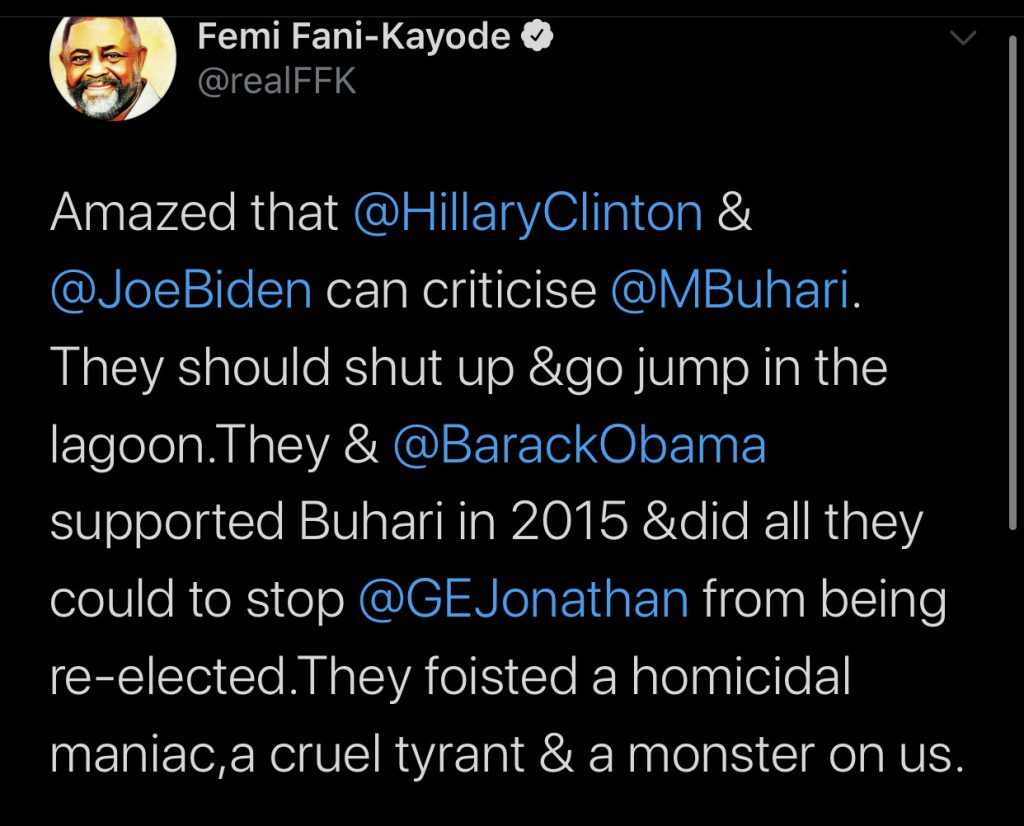Screen dimensions: 1024x826
Task: Click the @MBuhari mention
Action: click(x=728, y=290)
